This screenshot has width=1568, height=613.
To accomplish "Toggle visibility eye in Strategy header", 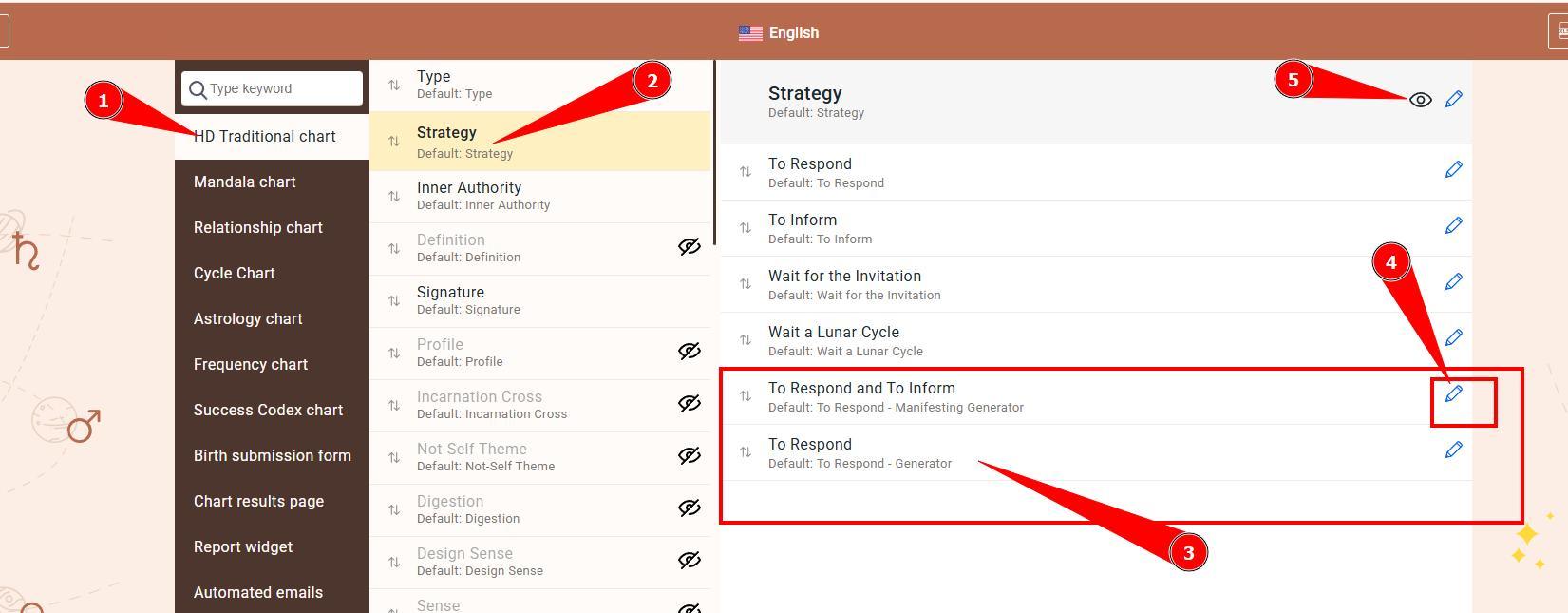I will pos(1420,100).
